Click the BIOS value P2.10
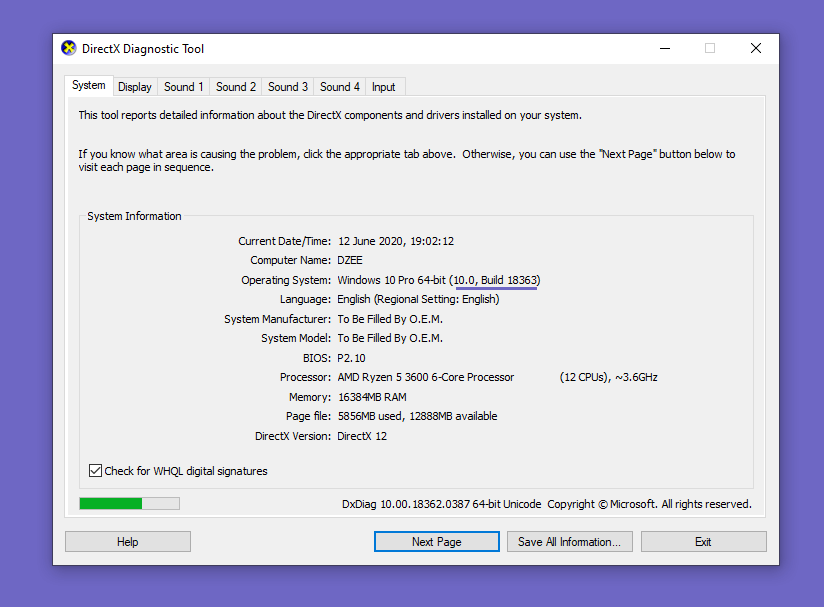This screenshot has width=824, height=607. click(x=351, y=358)
